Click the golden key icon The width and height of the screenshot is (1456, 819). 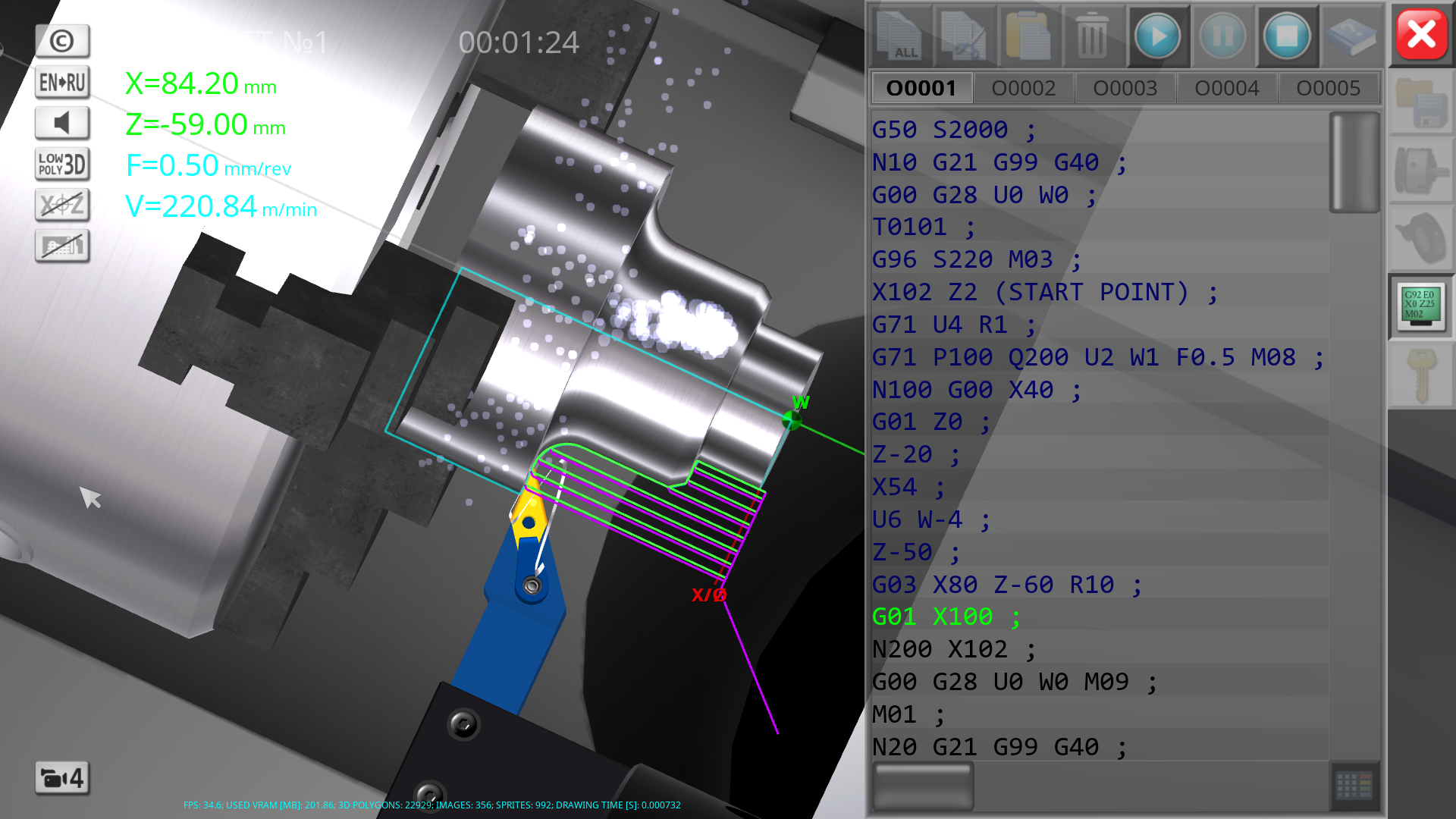click(1421, 375)
